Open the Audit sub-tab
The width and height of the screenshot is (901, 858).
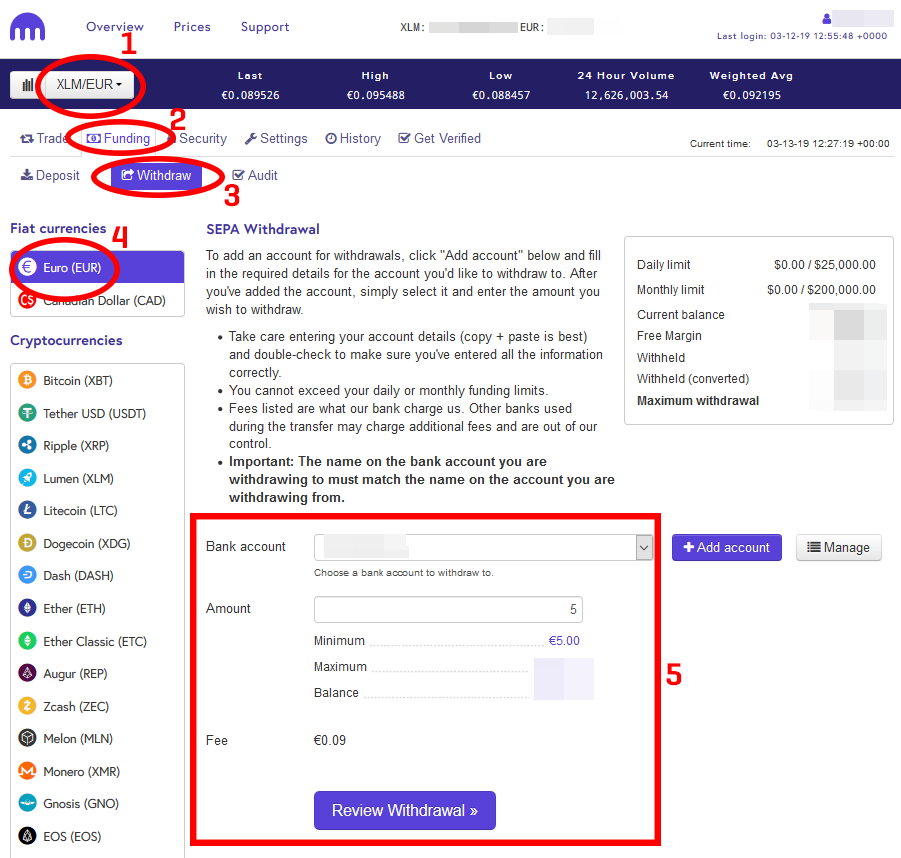tap(255, 175)
